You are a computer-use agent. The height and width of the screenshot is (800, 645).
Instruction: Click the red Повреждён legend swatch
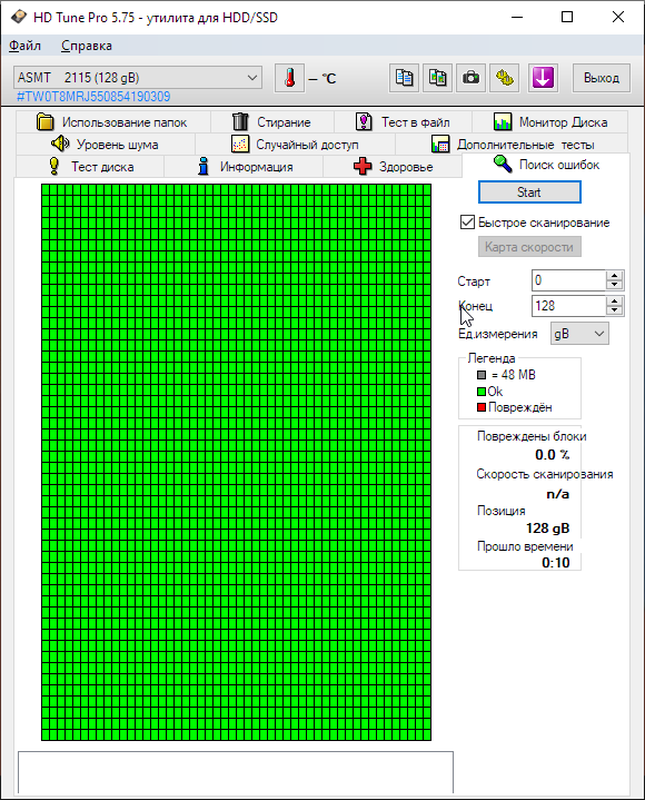[x=481, y=408]
